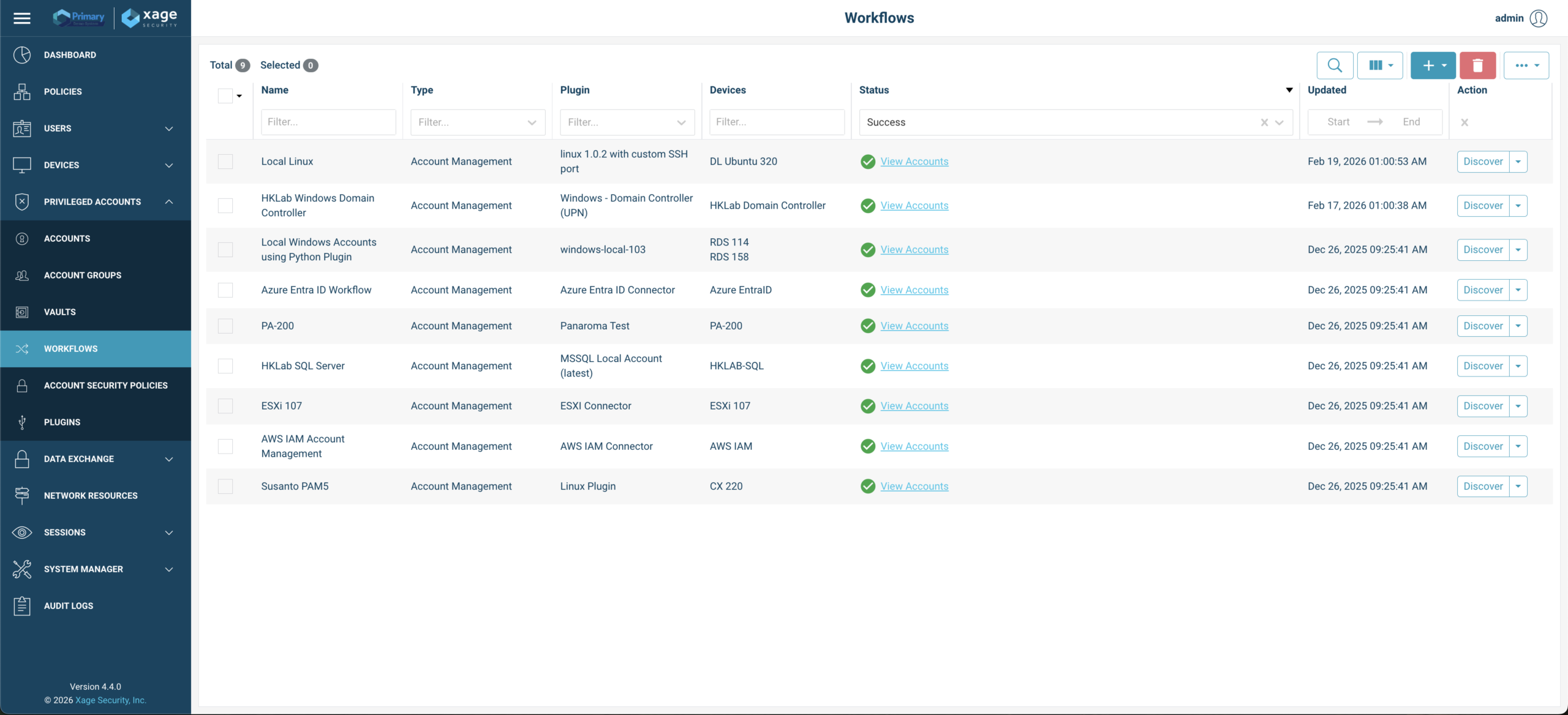Clear all filters with Action column X

pos(1464,122)
